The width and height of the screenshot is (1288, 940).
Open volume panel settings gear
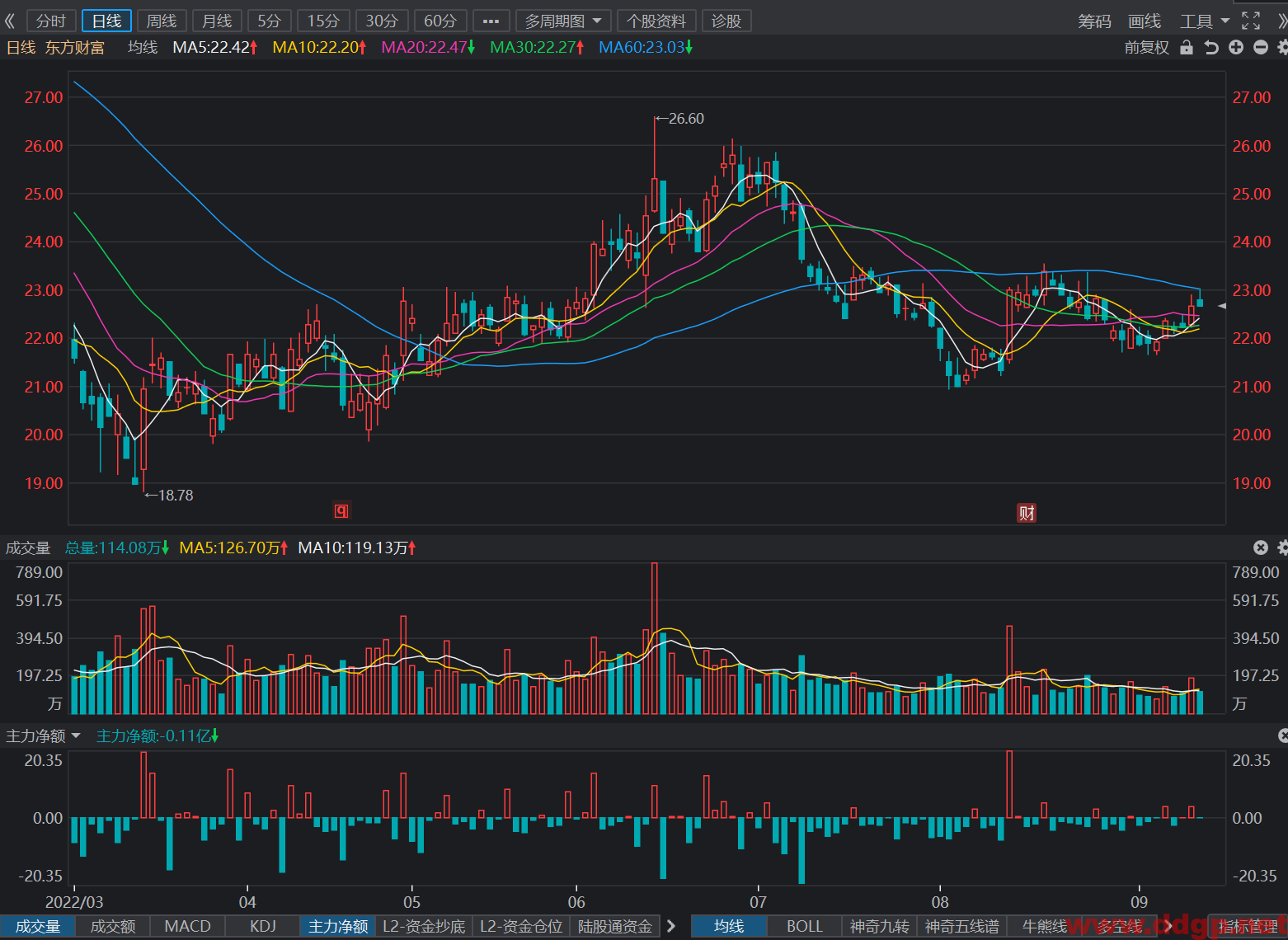[x=1282, y=548]
